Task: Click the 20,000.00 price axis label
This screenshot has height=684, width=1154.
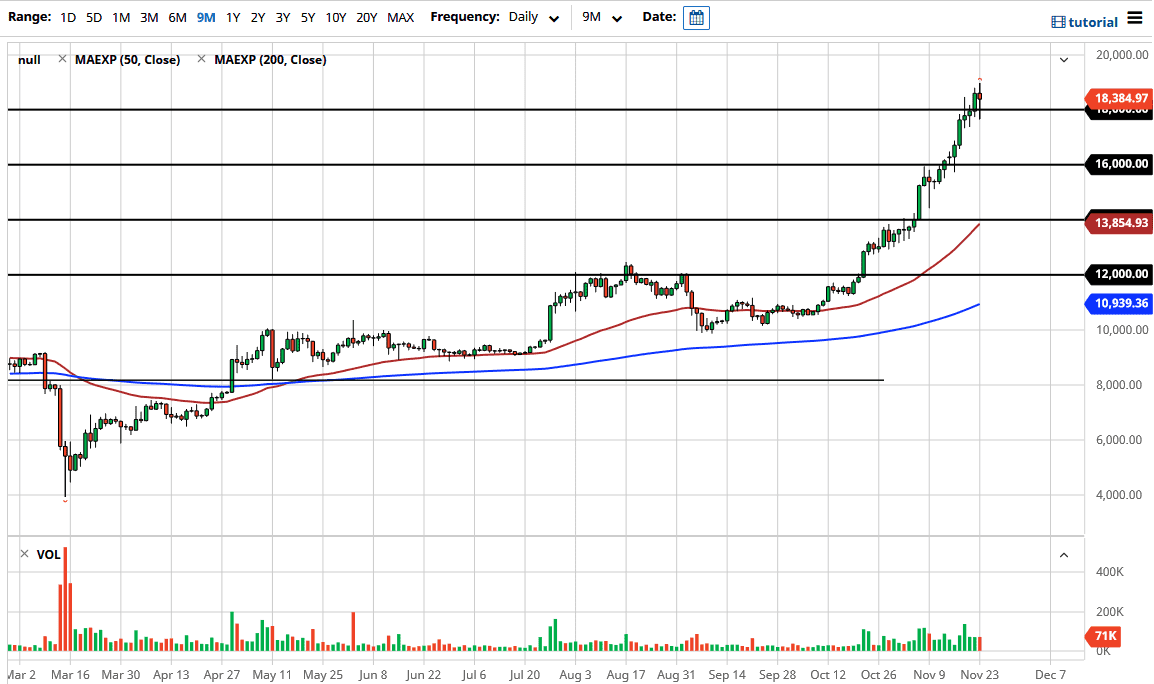Action: tap(1122, 54)
